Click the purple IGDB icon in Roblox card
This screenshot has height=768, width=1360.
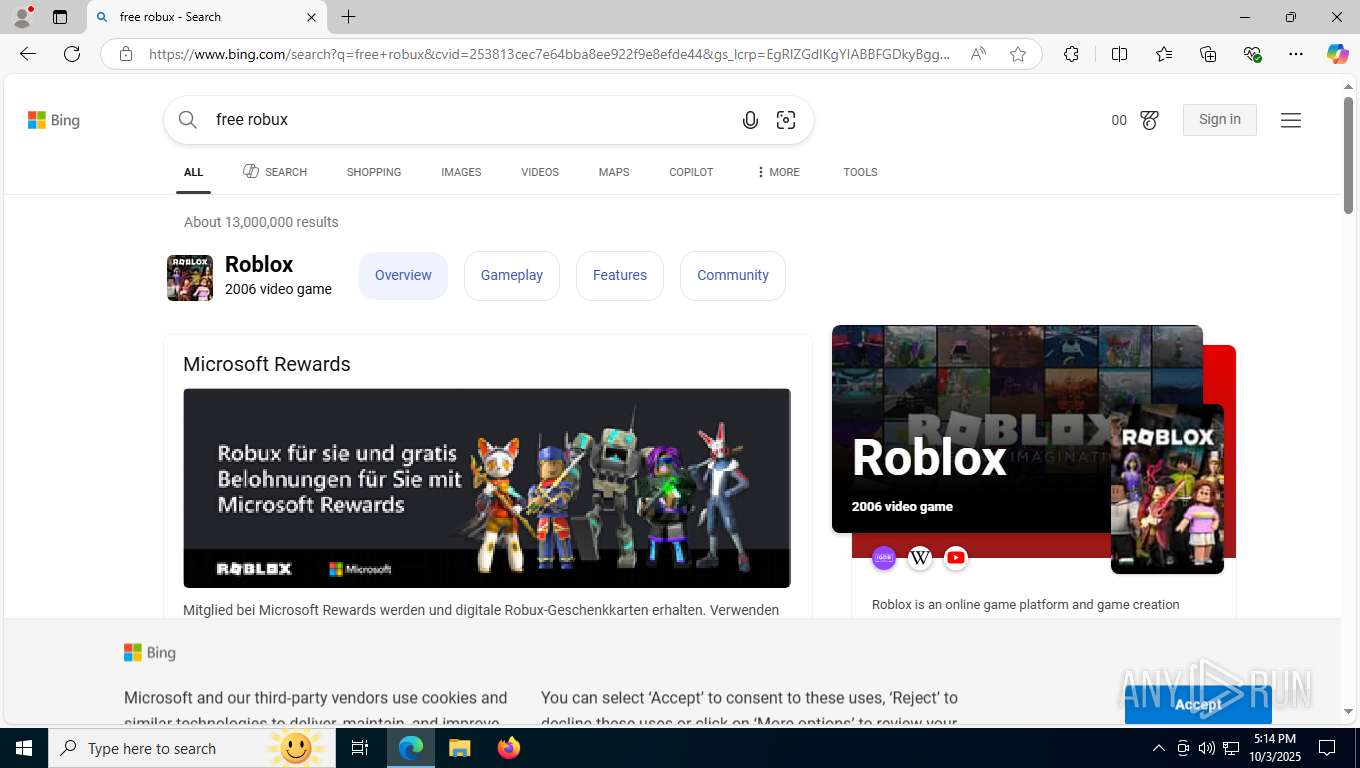coord(884,558)
